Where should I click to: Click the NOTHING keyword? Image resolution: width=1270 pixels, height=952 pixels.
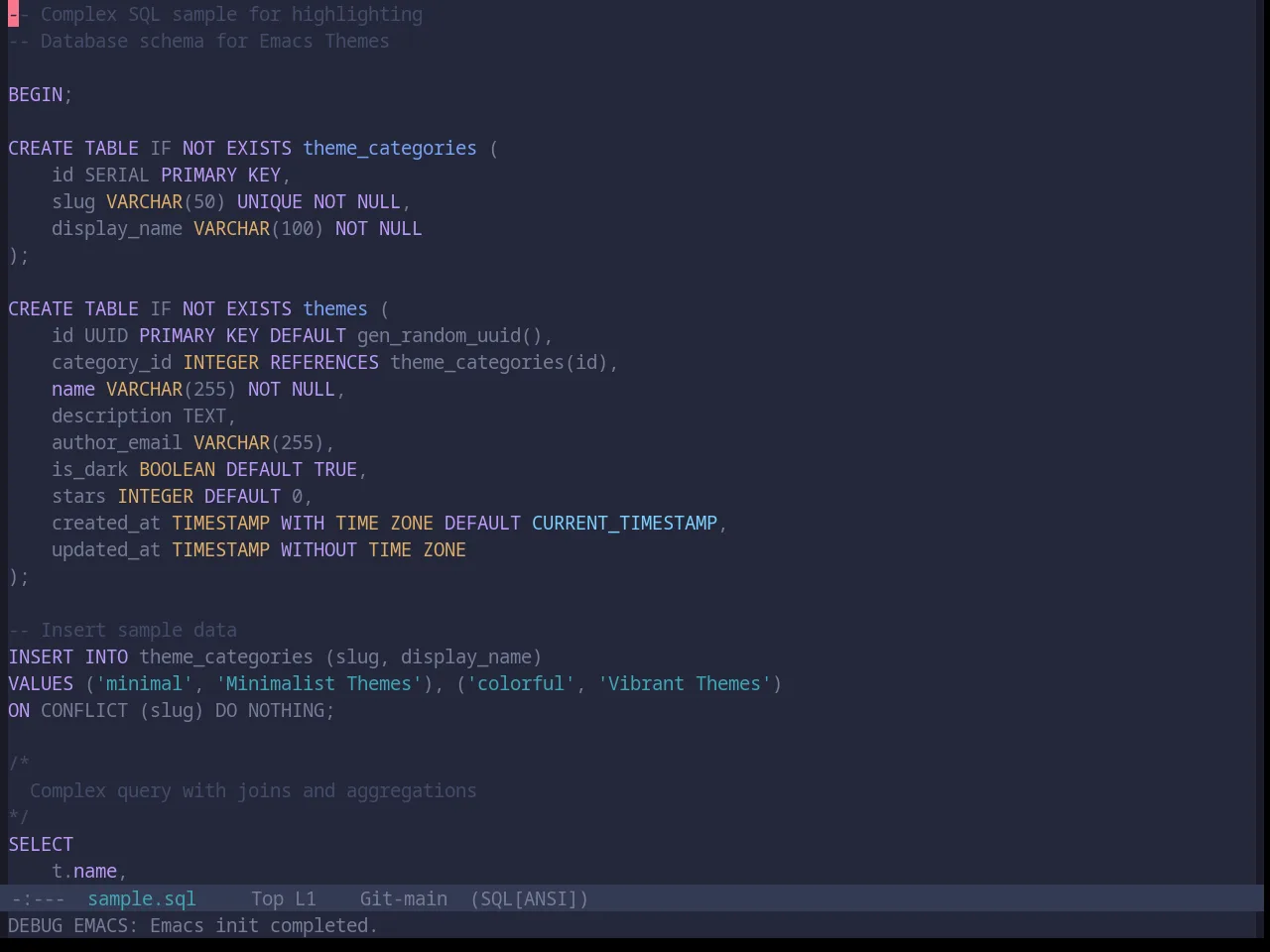[x=286, y=710]
